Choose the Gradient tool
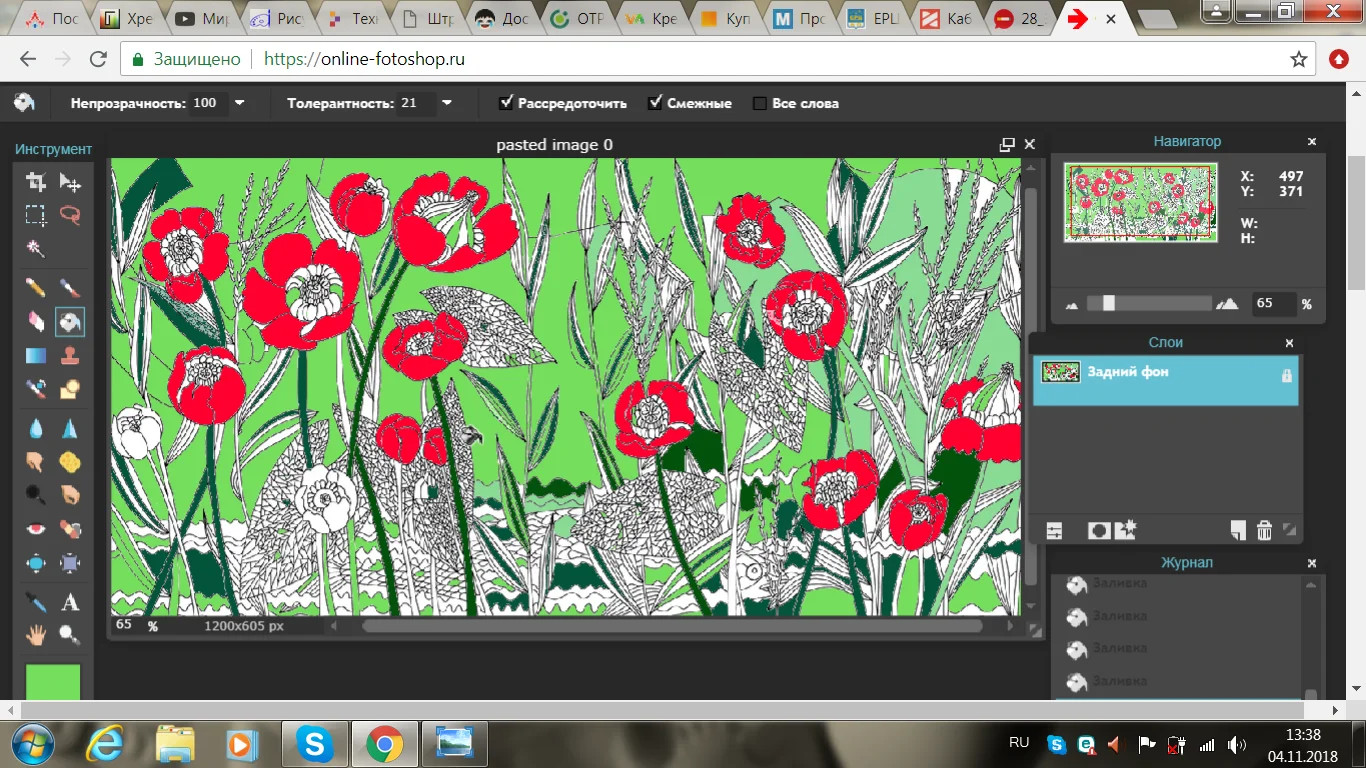This screenshot has width=1366, height=768. pyautogui.click(x=36, y=355)
